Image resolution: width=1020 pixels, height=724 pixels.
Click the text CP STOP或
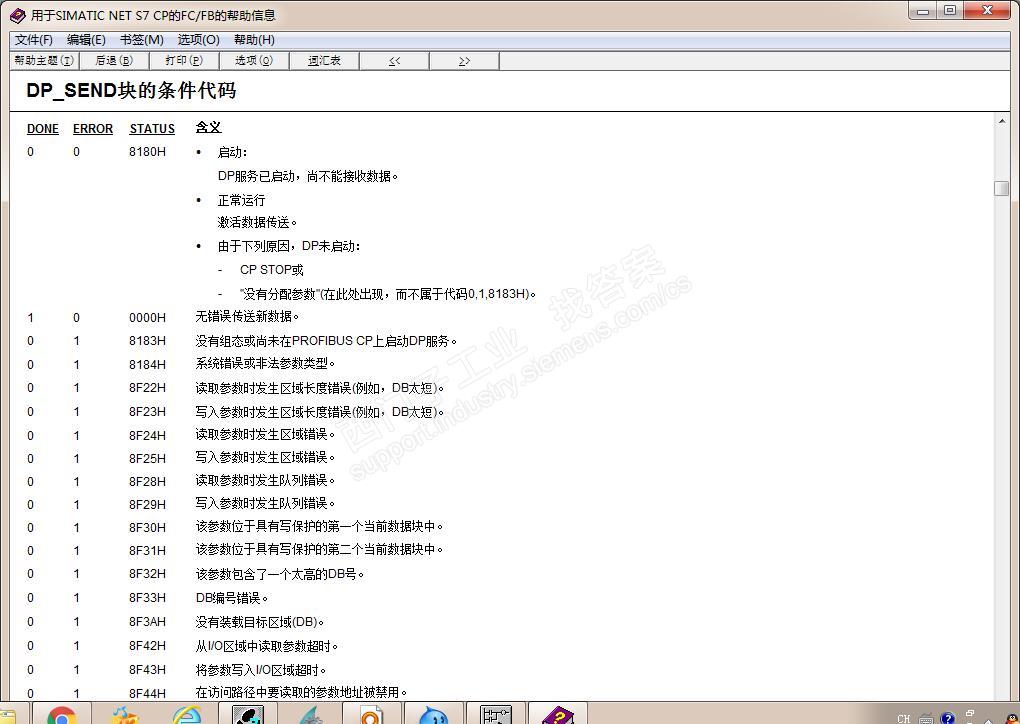272,270
